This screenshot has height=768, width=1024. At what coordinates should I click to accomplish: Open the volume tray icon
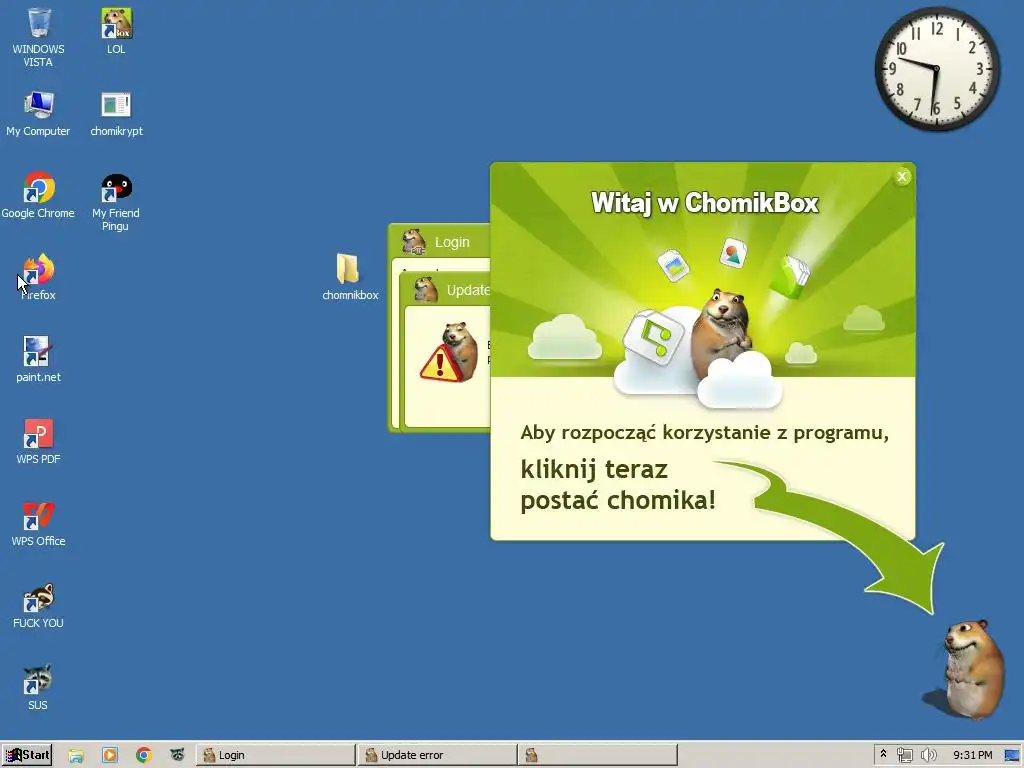click(x=928, y=755)
